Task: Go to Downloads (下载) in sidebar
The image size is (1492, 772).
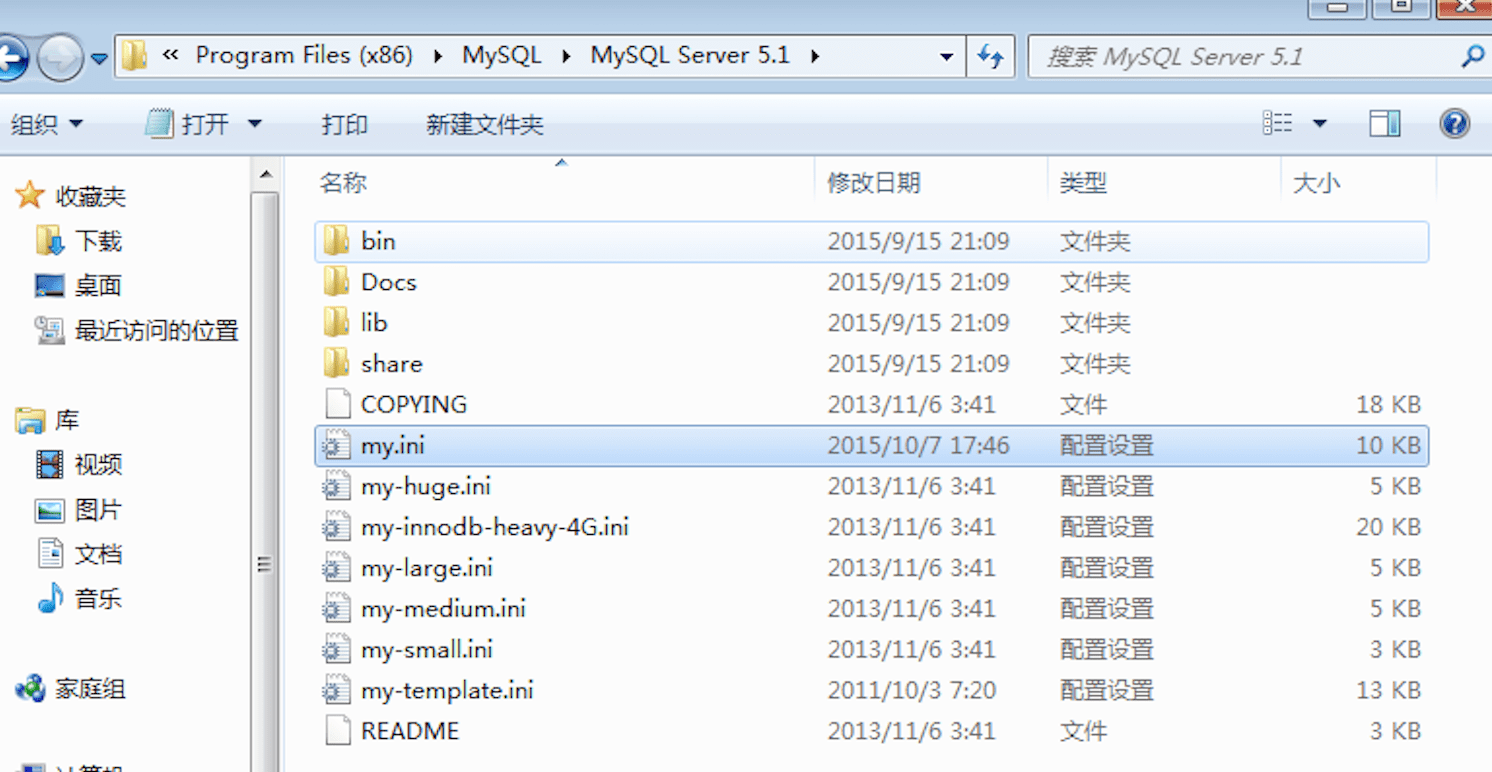Action: tap(78, 241)
